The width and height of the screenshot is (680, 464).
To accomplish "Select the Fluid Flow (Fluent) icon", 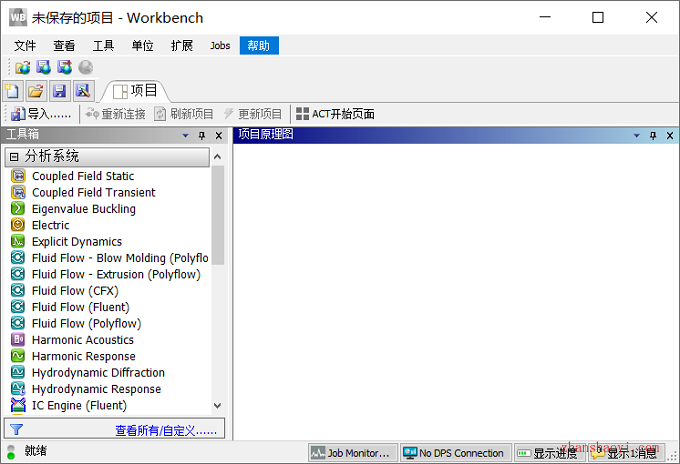I will [18, 307].
